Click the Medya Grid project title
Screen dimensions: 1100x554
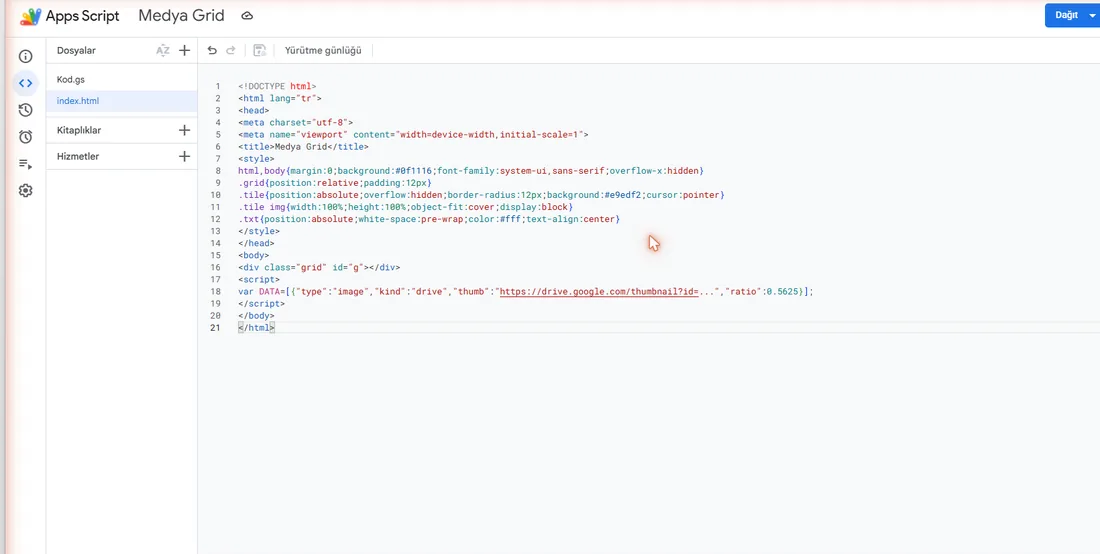point(182,16)
